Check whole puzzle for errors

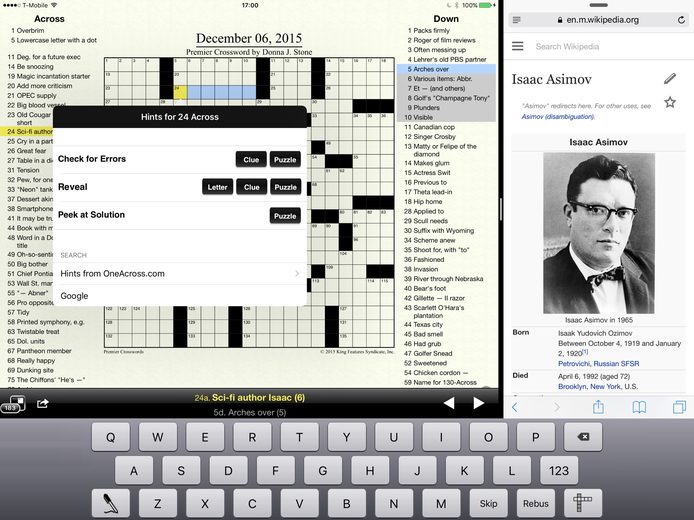tap(285, 160)
